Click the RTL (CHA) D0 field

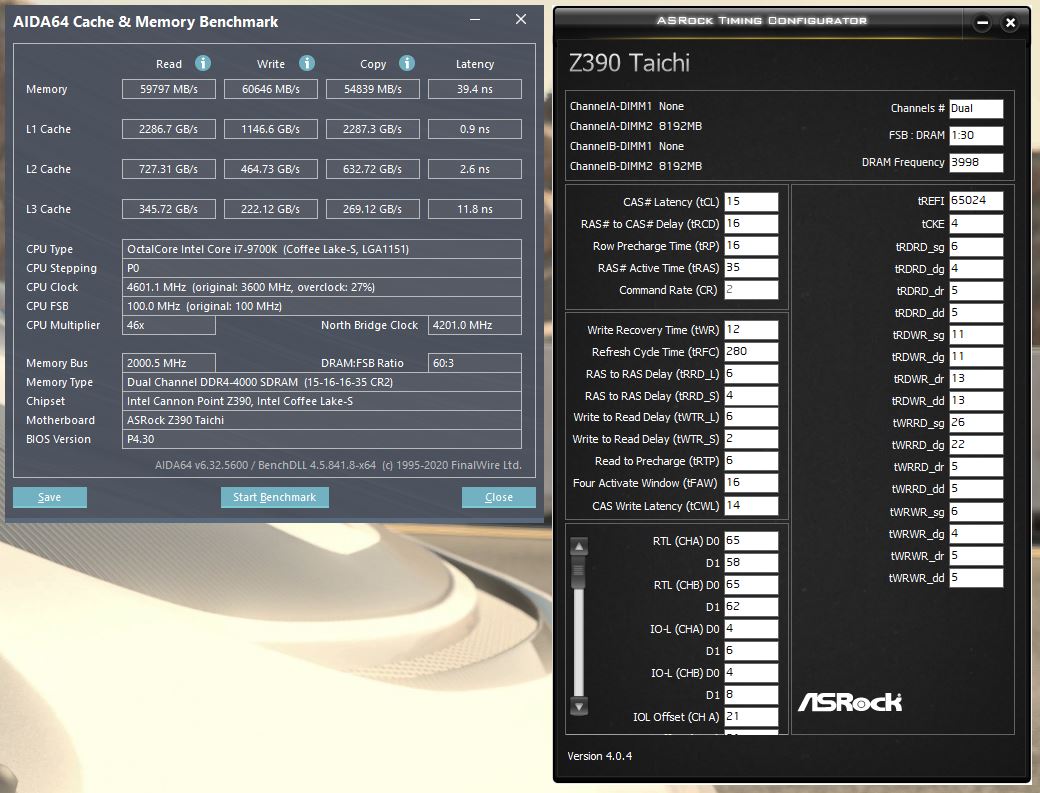click(751, 541)
